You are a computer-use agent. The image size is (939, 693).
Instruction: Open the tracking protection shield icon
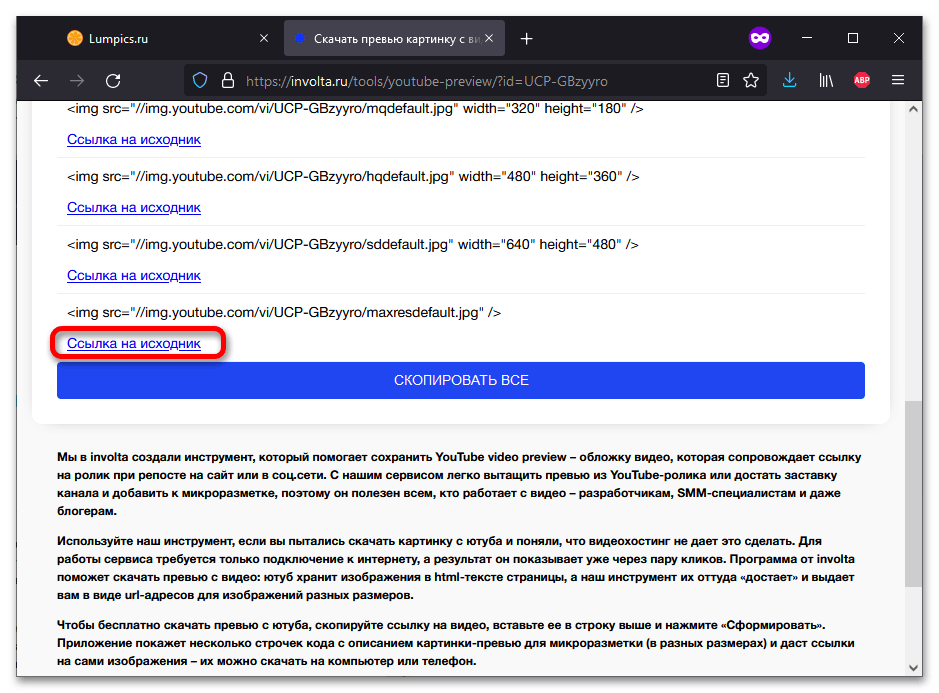pyautogui.click(x=200, y=80)
